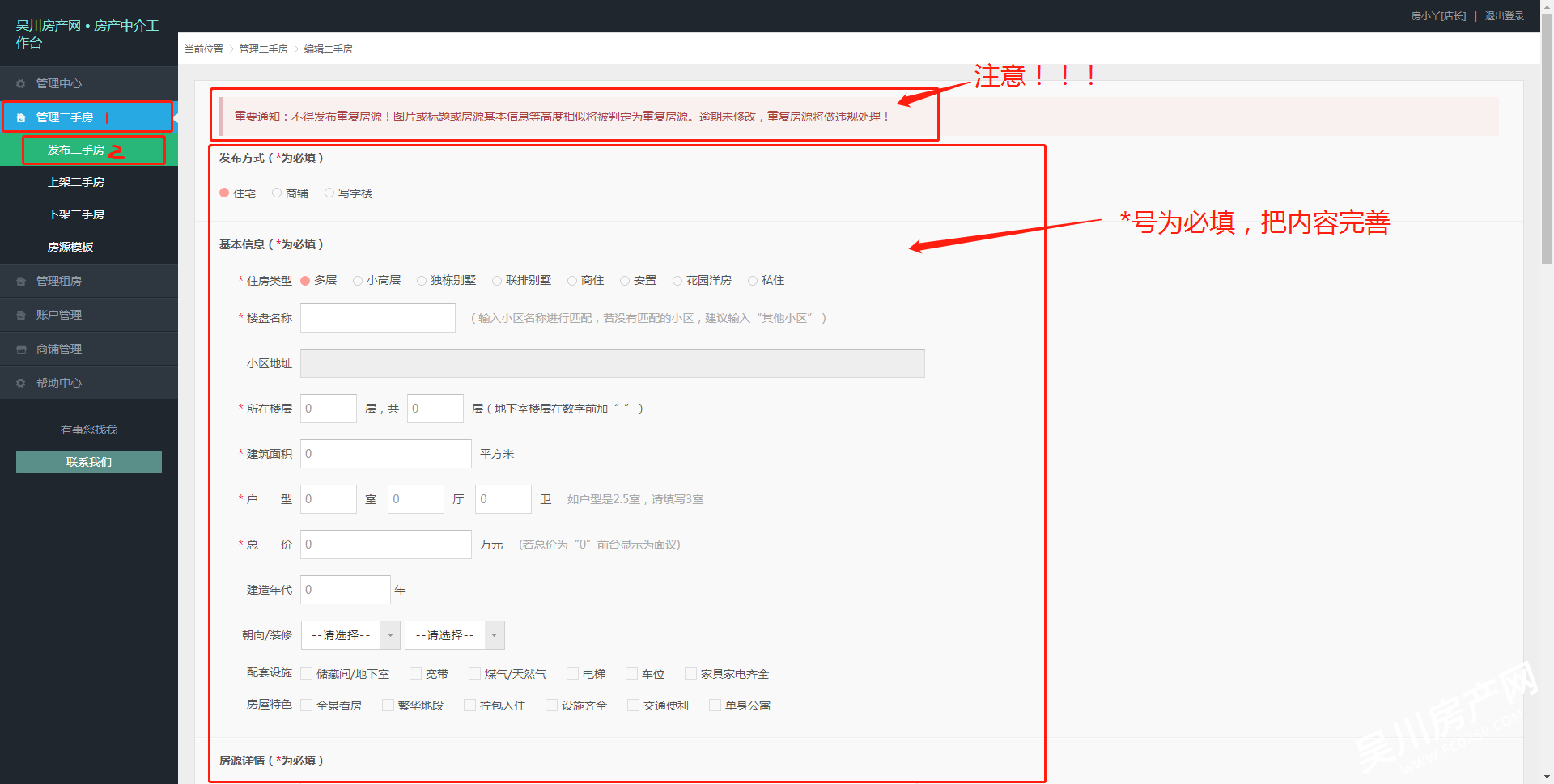Check the 宽带 facility box
Screen dimensions: 1554x784
coord(416,673)
